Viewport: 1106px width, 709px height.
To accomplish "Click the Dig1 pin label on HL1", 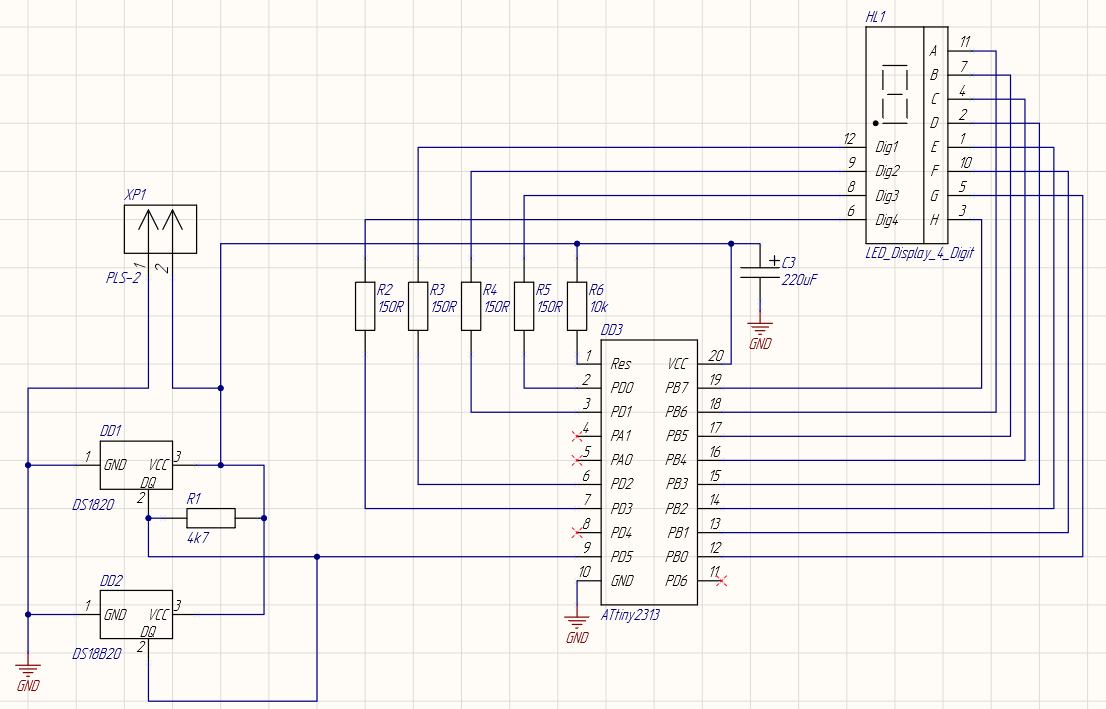I will [x=887, y=147].
